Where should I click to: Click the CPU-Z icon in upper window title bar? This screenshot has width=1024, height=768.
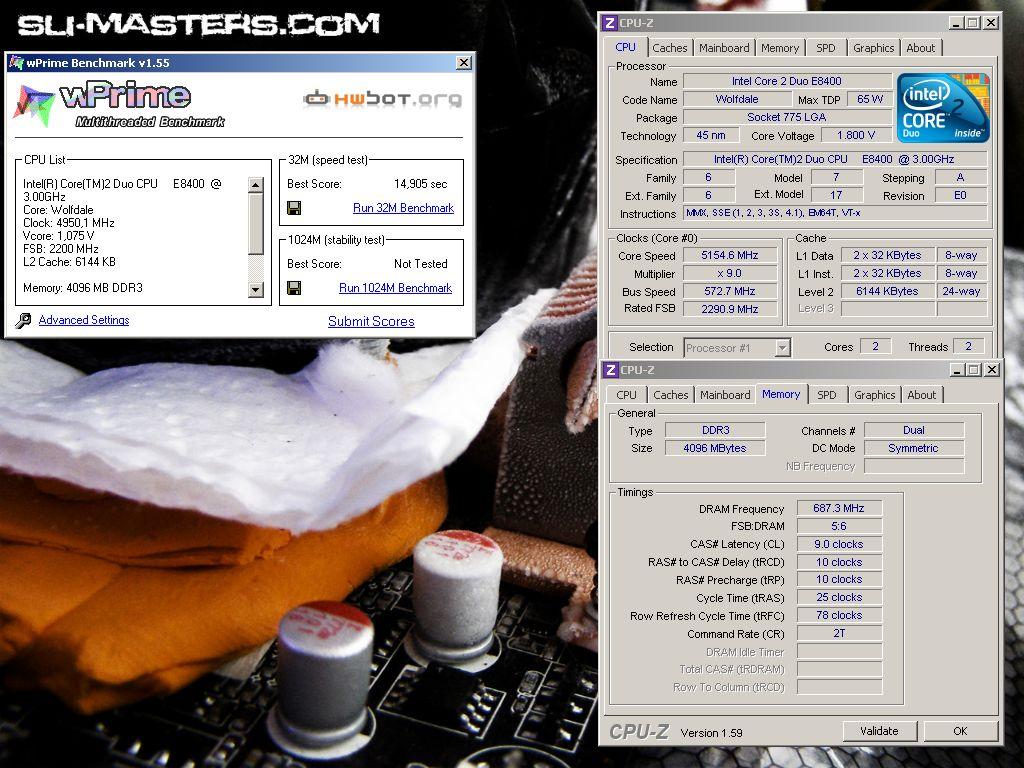click(609, 23)
